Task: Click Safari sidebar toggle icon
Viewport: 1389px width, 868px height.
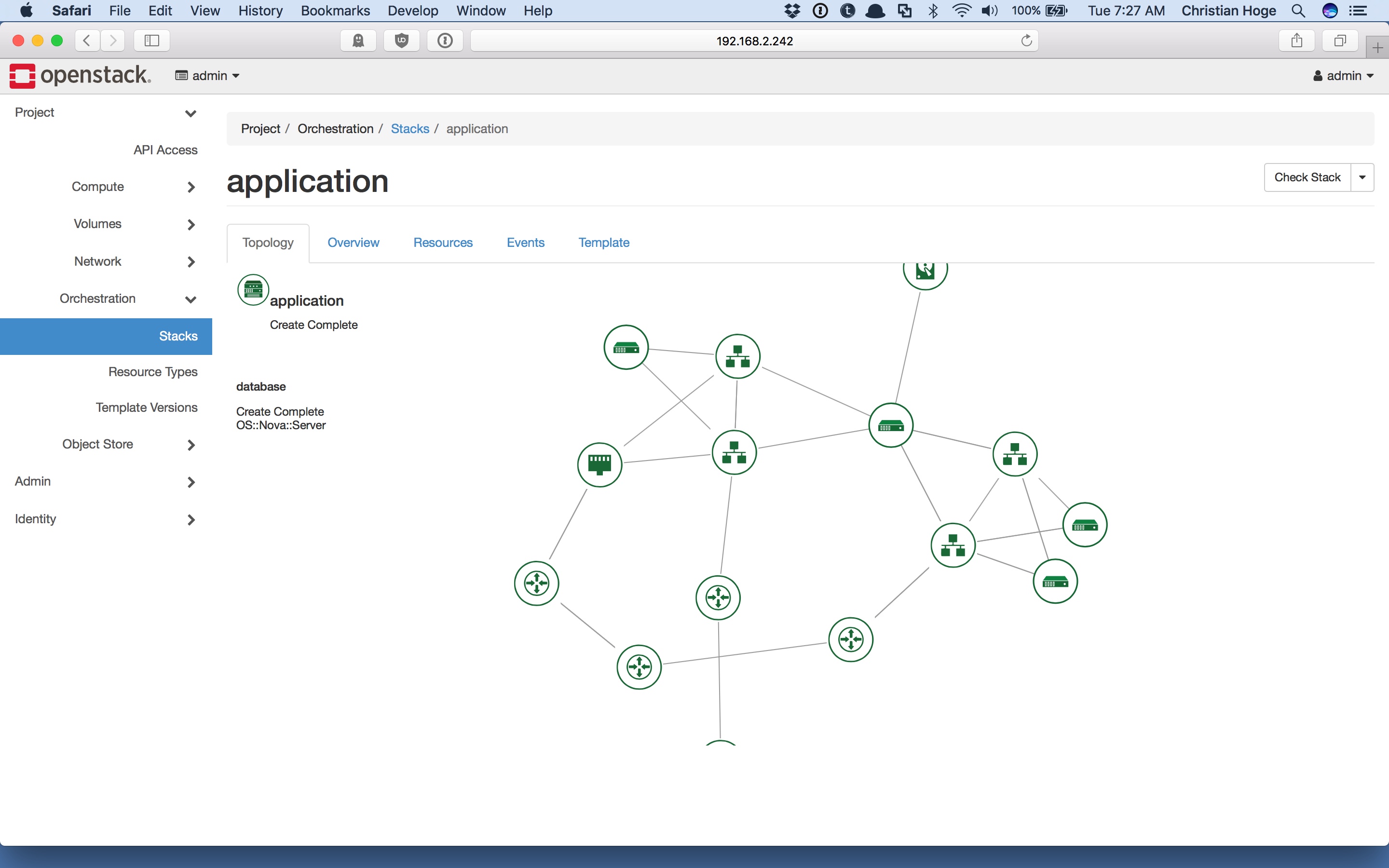Action: pos(151,41)
